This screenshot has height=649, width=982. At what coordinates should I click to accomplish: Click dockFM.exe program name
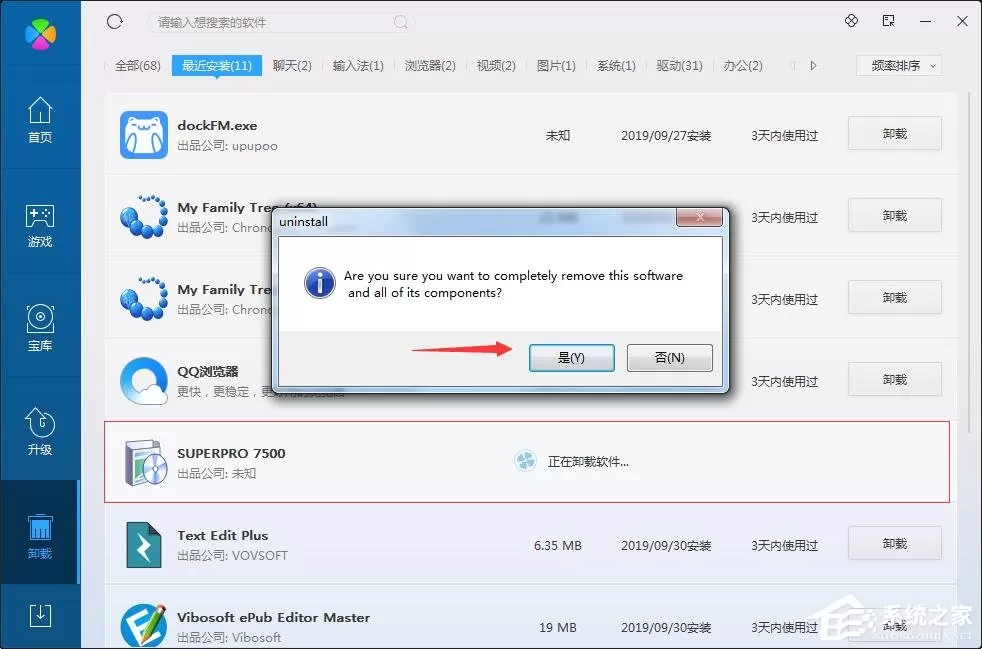[x=217, y=125]
